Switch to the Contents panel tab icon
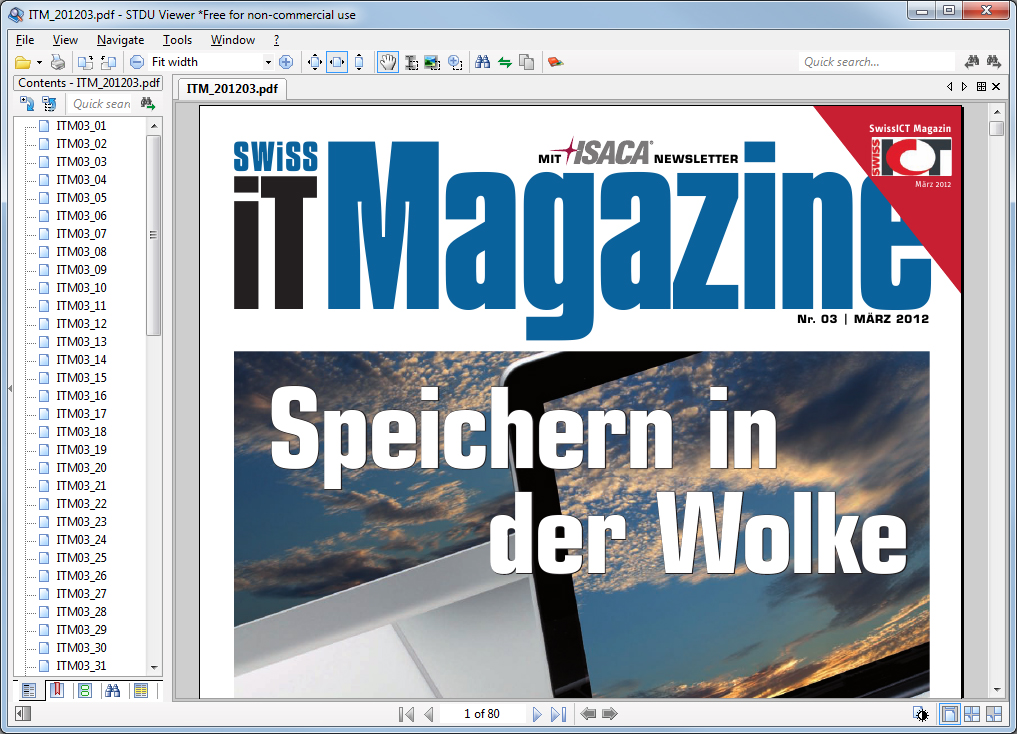This screenshot has height=734, width=1017. point(29,691)
